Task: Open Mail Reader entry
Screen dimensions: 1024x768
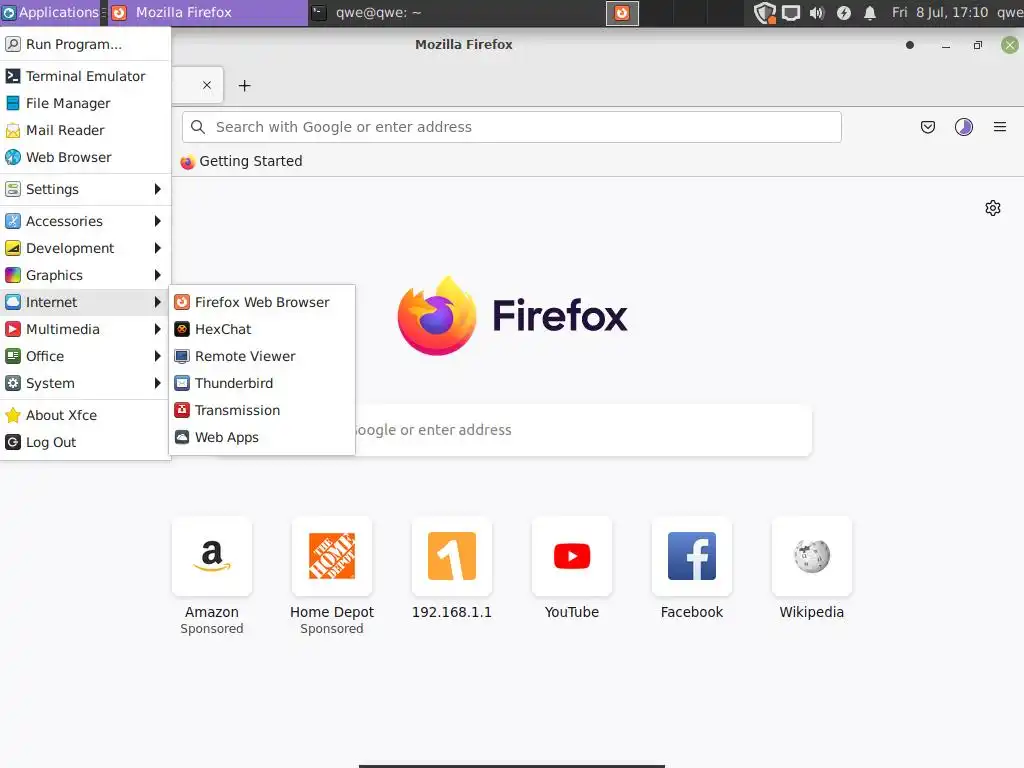Action: click(x=85, y=130)
